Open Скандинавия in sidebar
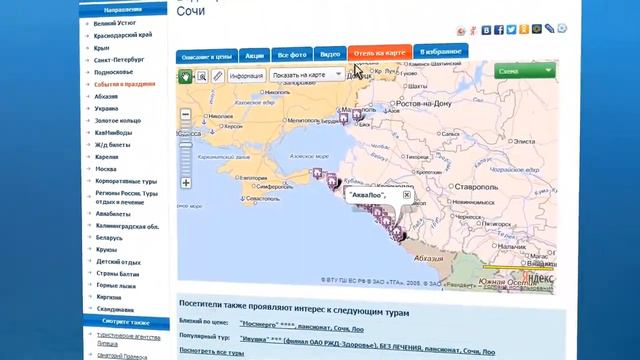Image resolution: width=640 pixels, height=360 pixels. (116, 309)
